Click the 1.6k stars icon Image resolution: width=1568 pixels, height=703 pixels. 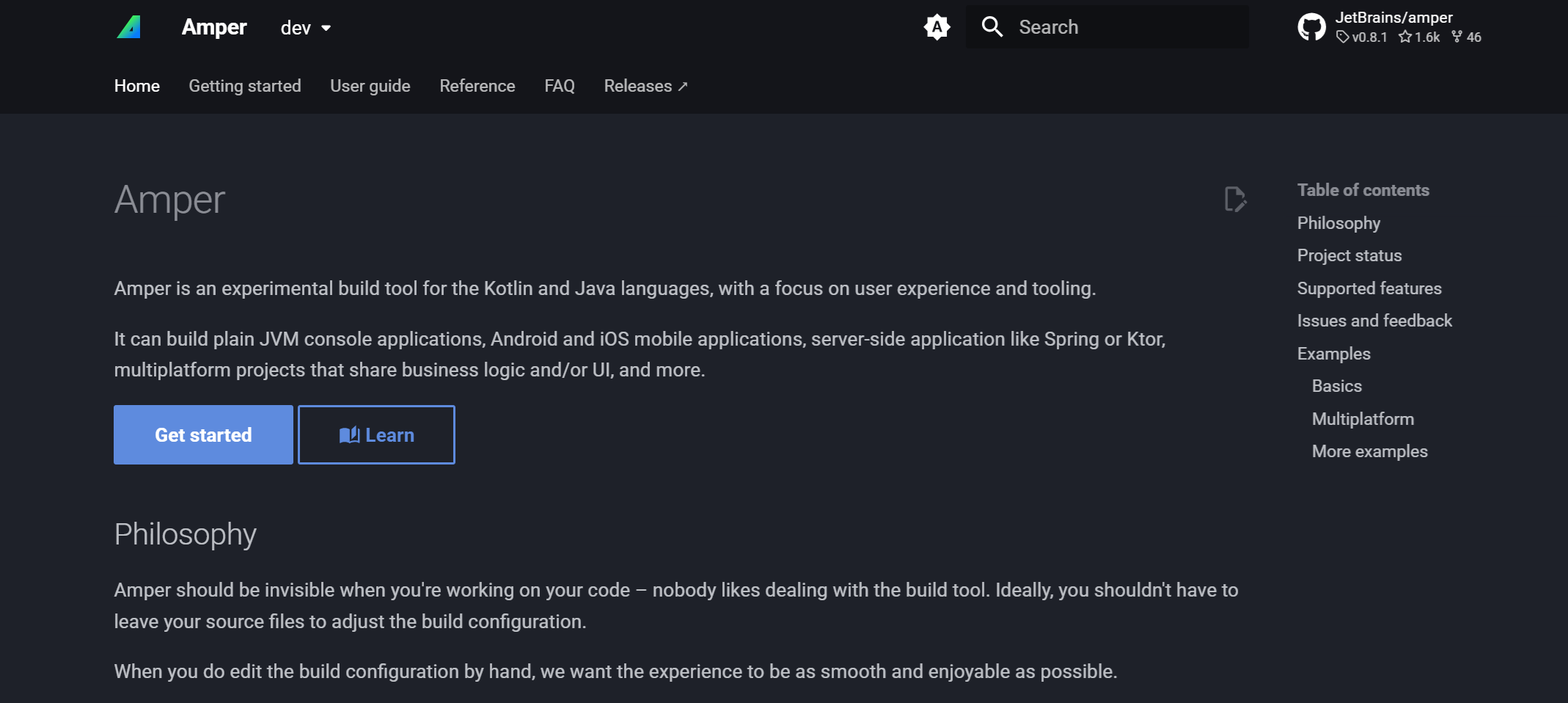[1404, 37]
